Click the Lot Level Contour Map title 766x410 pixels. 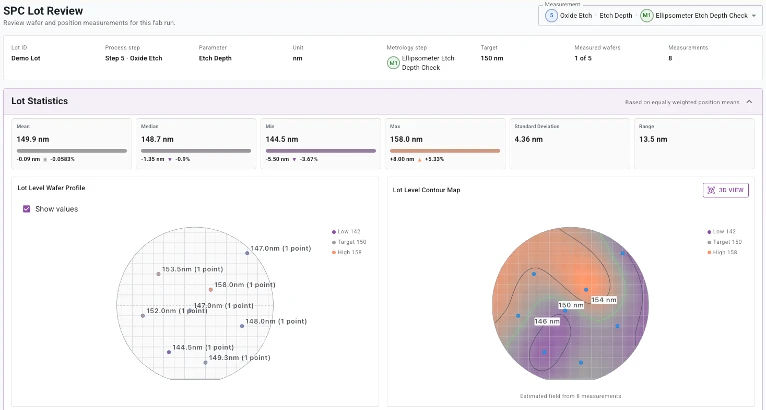(x=426, y=190)
